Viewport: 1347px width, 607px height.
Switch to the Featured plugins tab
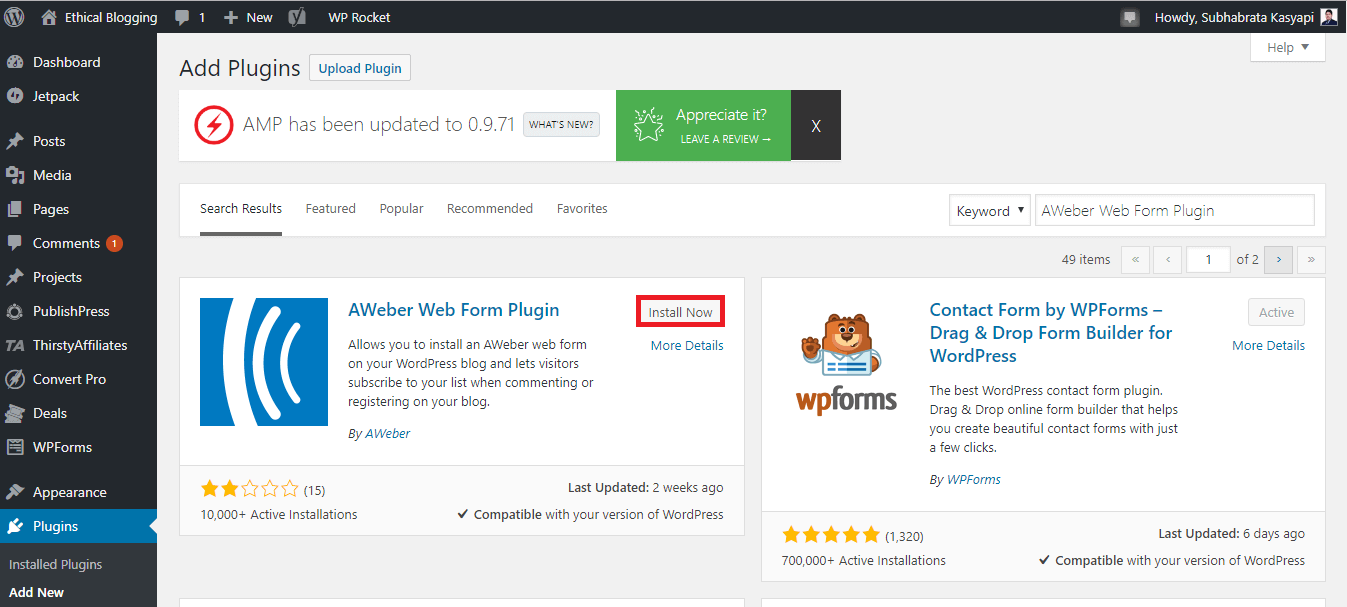pyautogui.click(x=330, y=208)
